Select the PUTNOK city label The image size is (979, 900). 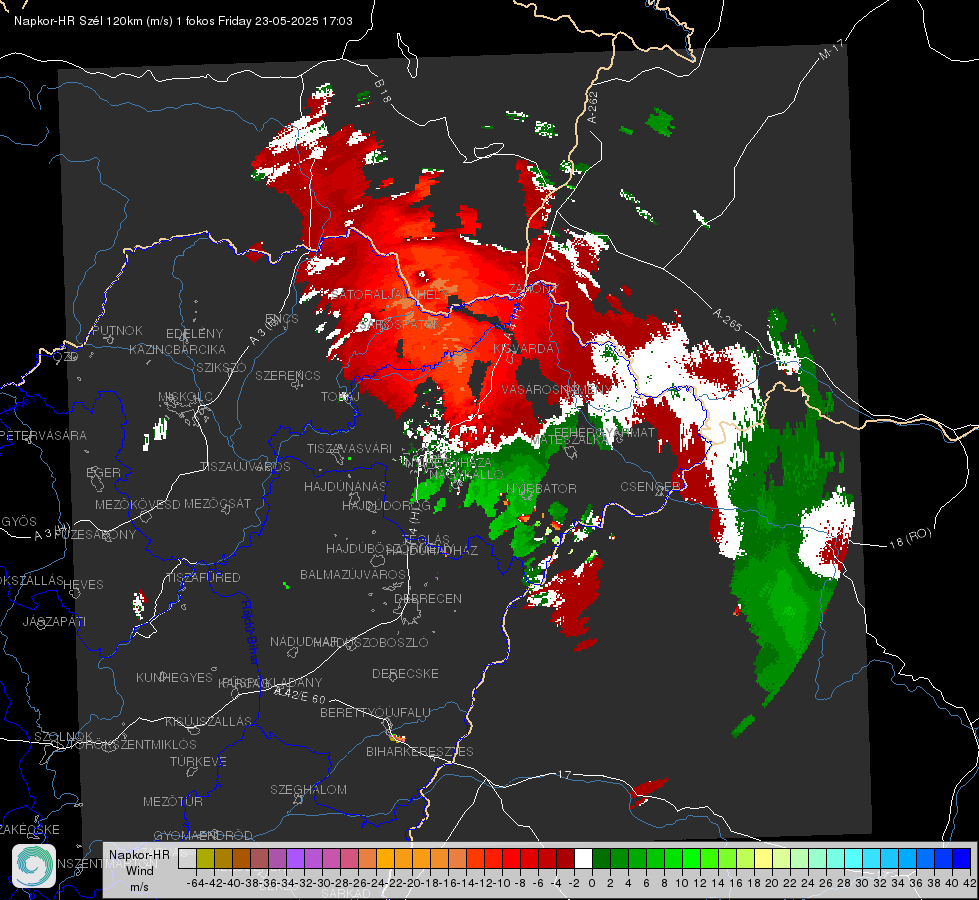coord(117,330)
